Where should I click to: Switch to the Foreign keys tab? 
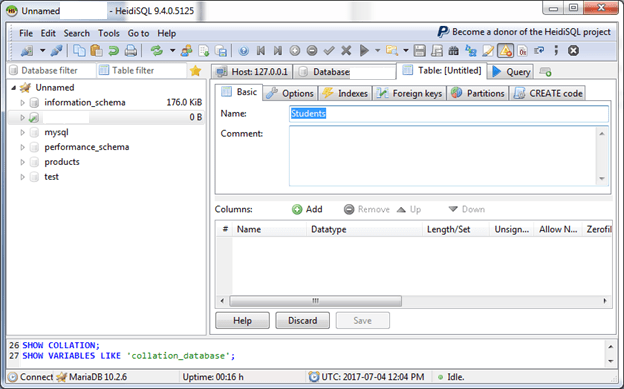coord(410,93)
